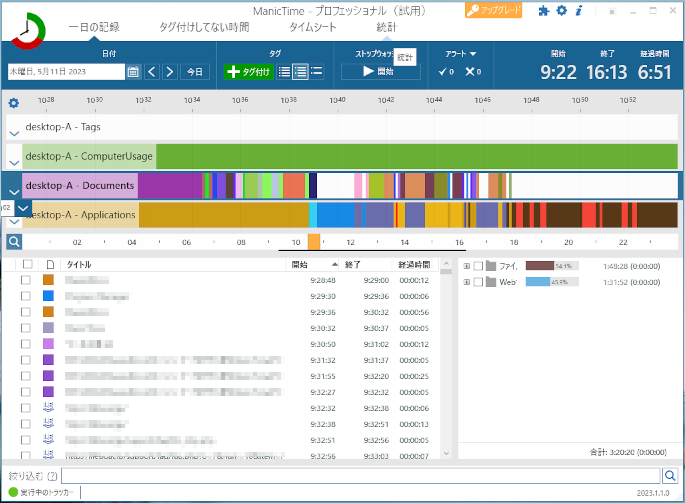Image resolution: width=685 pixels, height=503 pixels.
Task: Click the blue chevron over Applications label
Action: click(x=23, y=208)
